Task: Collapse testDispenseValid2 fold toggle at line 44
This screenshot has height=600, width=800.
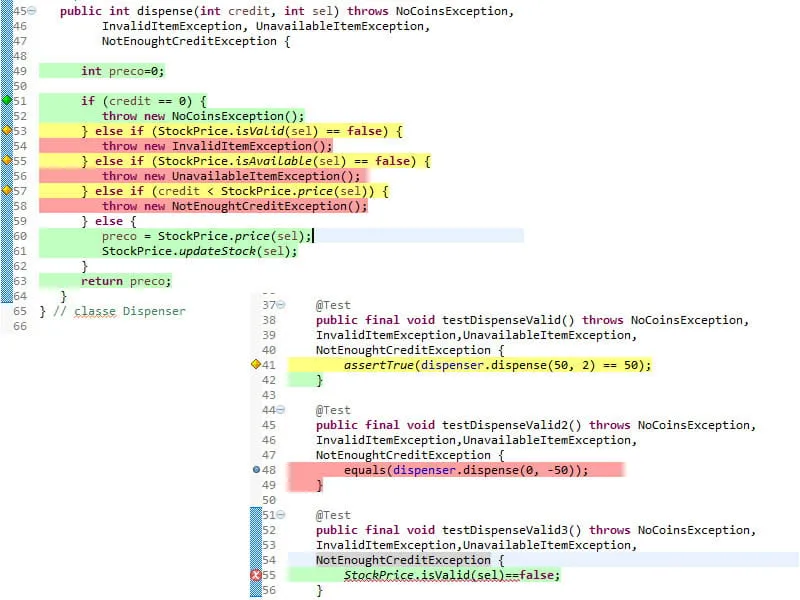Action: point(281,410)
